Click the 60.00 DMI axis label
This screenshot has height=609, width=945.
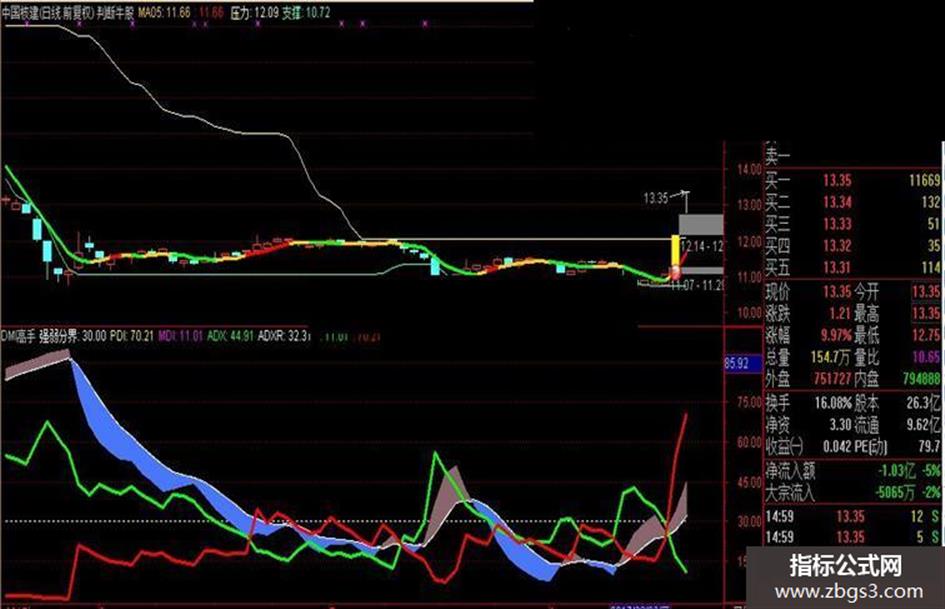click(750, 442)
